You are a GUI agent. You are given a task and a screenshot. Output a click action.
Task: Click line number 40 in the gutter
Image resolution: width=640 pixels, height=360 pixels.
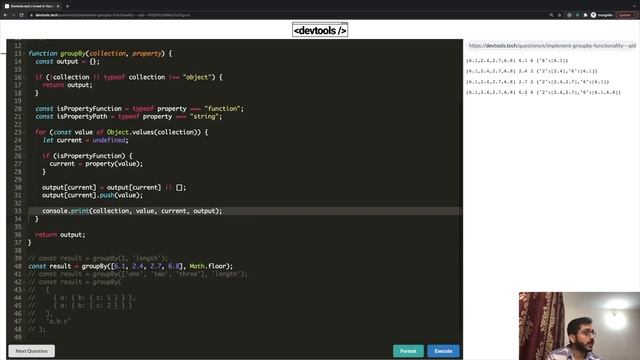click(18, 266)
